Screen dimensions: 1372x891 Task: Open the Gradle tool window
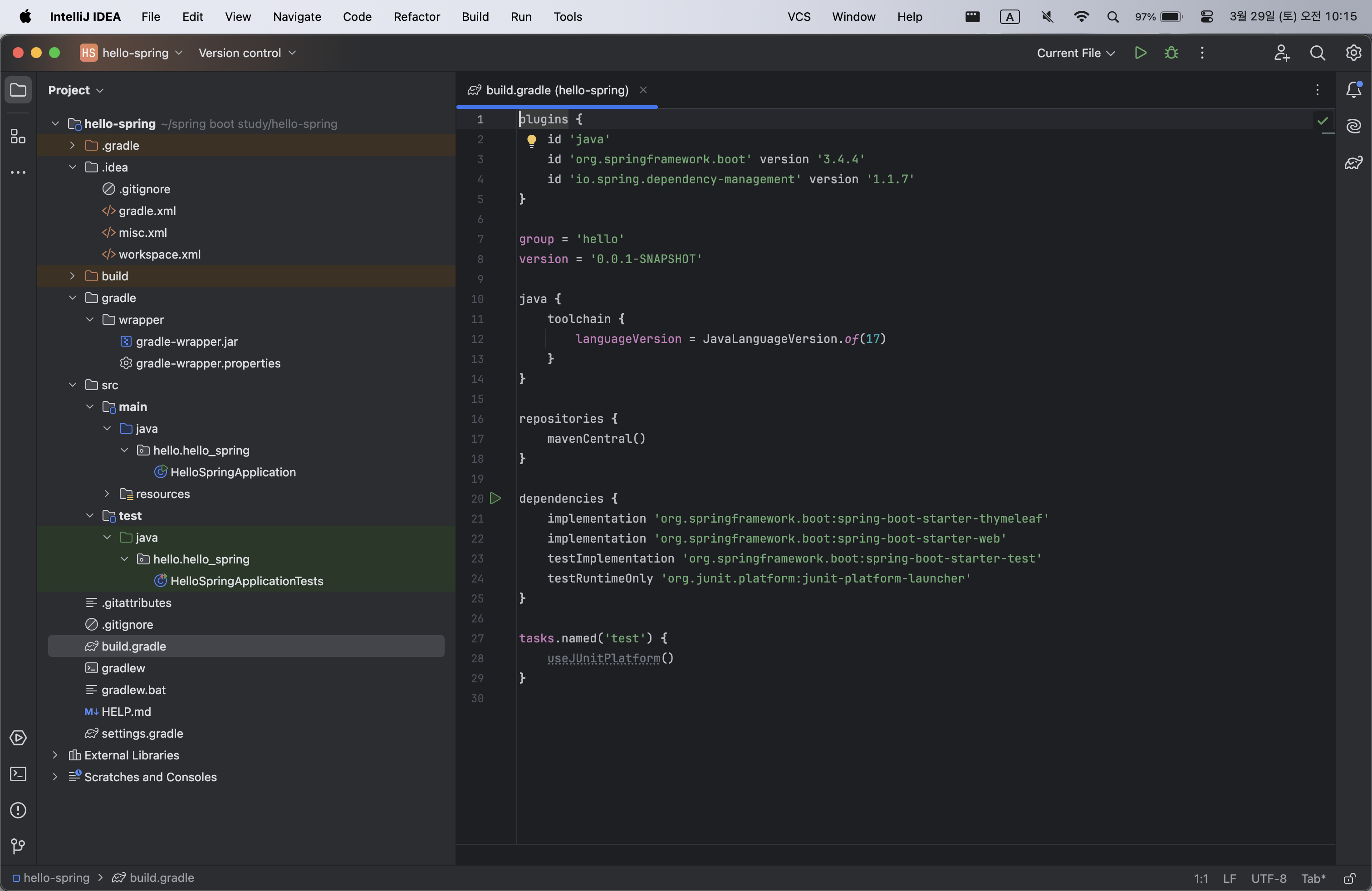coord(1353,163)
